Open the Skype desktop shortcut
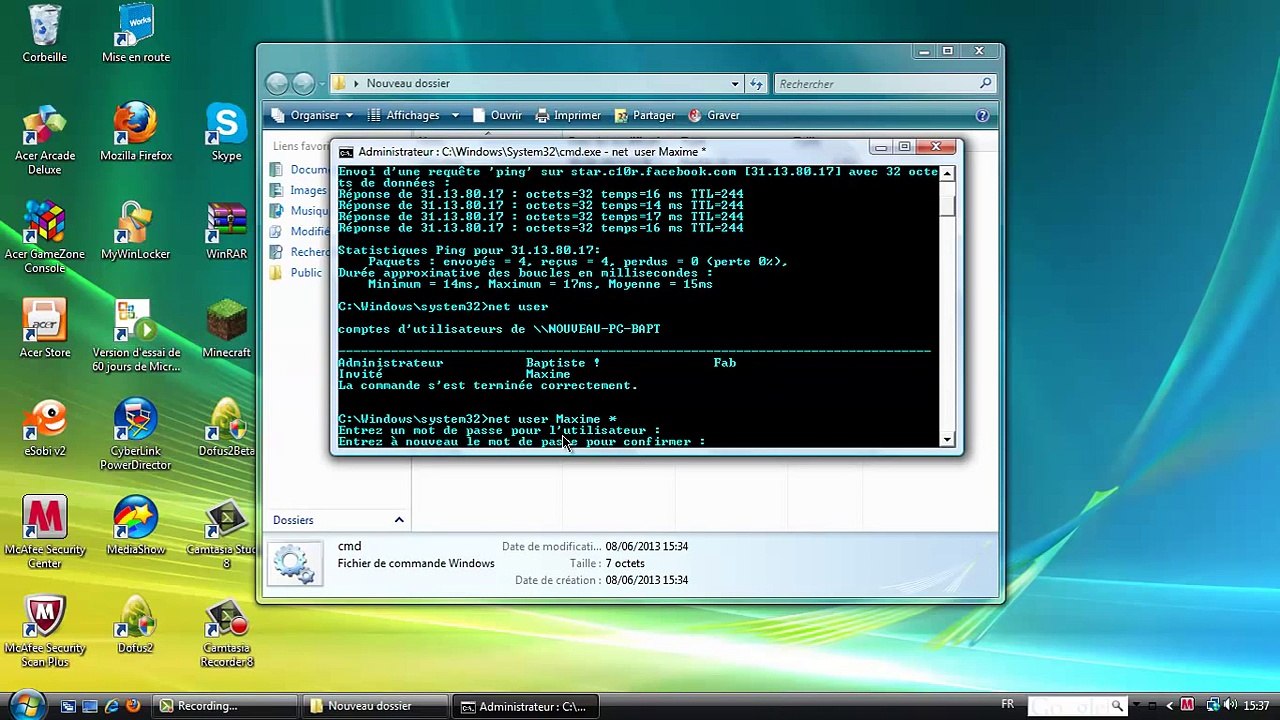This screenshot has height=720, width=1280. tap(227, 132)
